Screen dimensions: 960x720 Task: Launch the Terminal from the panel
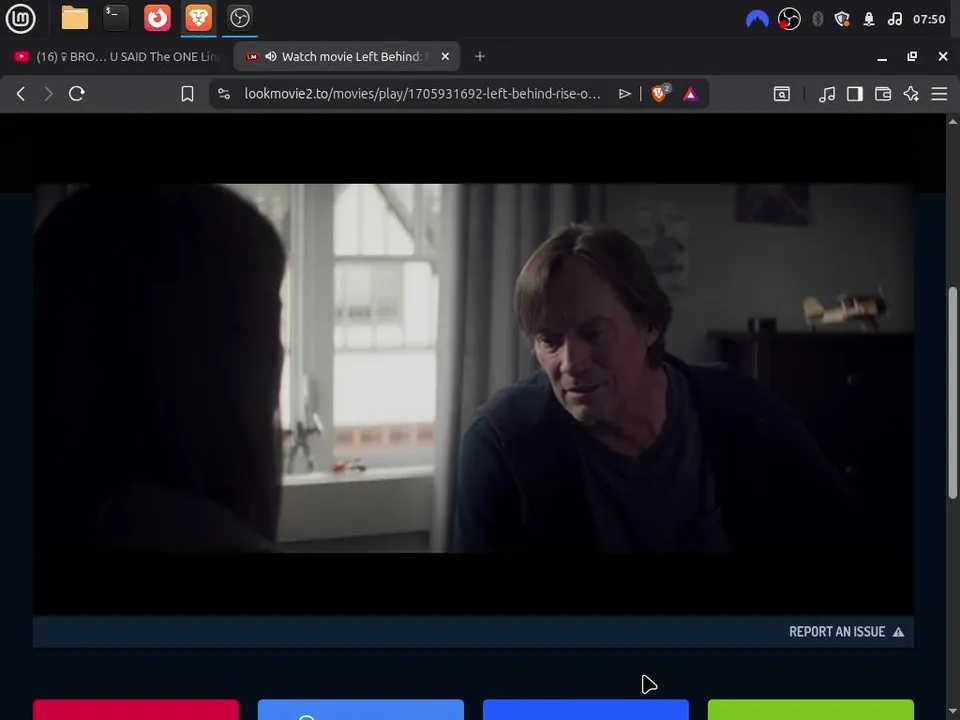point(116,18)
